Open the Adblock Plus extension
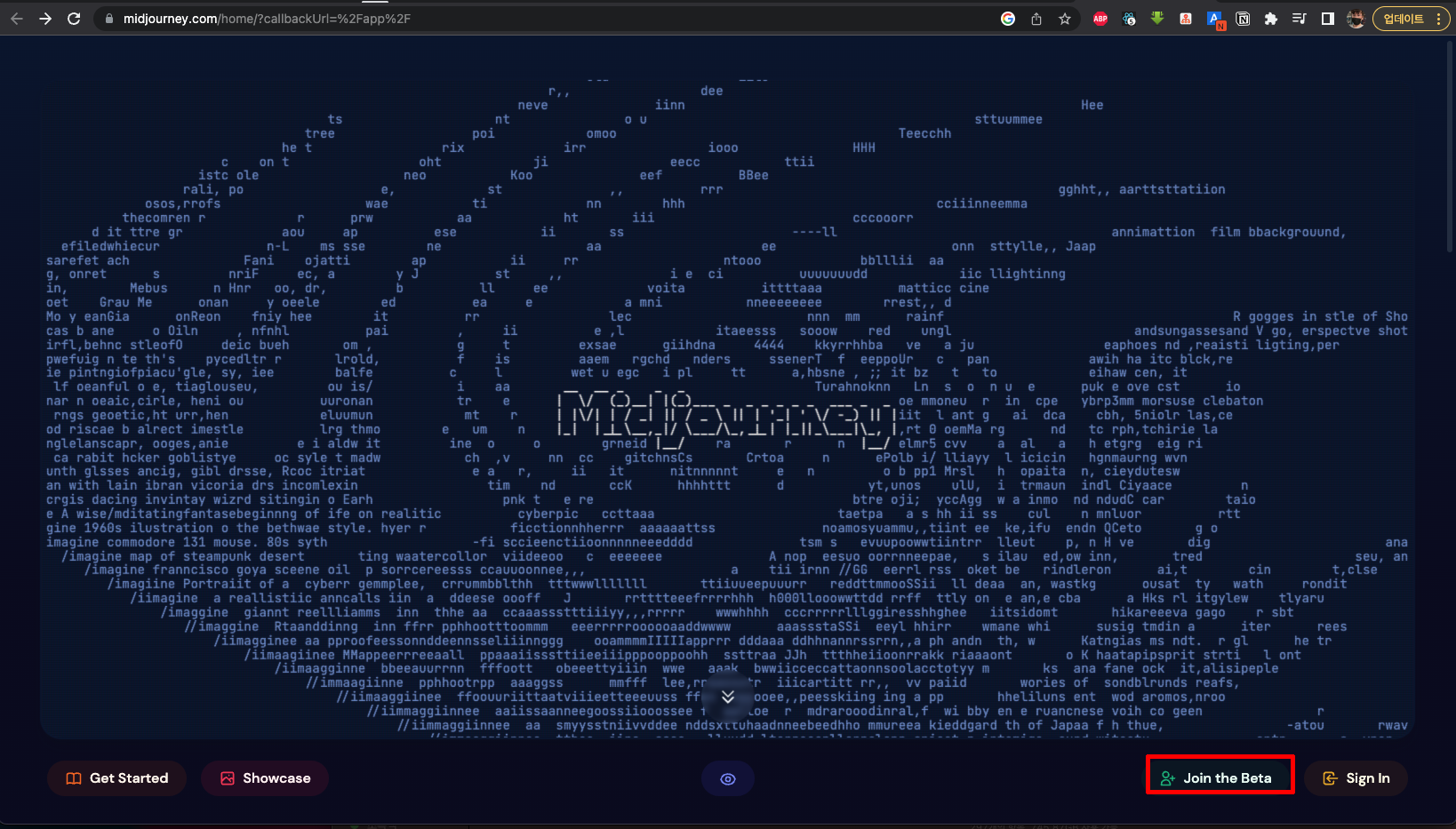Viewport: 1456px width, 829px height. pos(1100,19)
